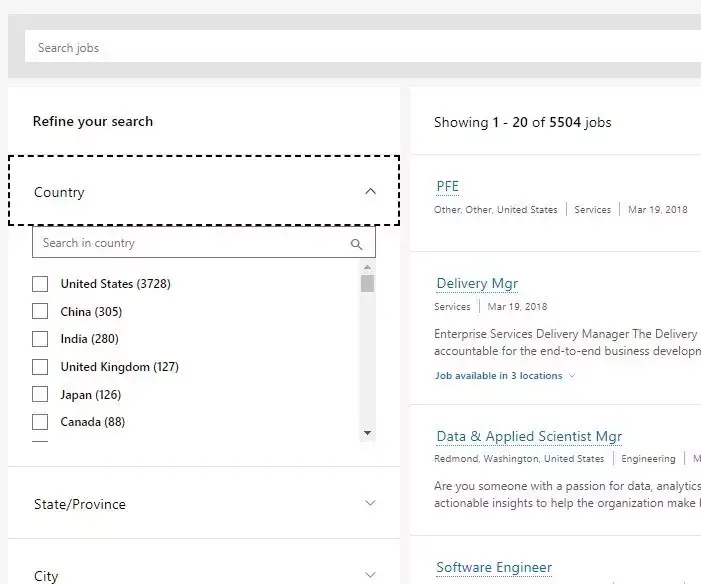The width and height of the screenshot is (701, 584).
Task: Open Data & Applied Scientist Mgr listing
Action: [x=529, y=437]
